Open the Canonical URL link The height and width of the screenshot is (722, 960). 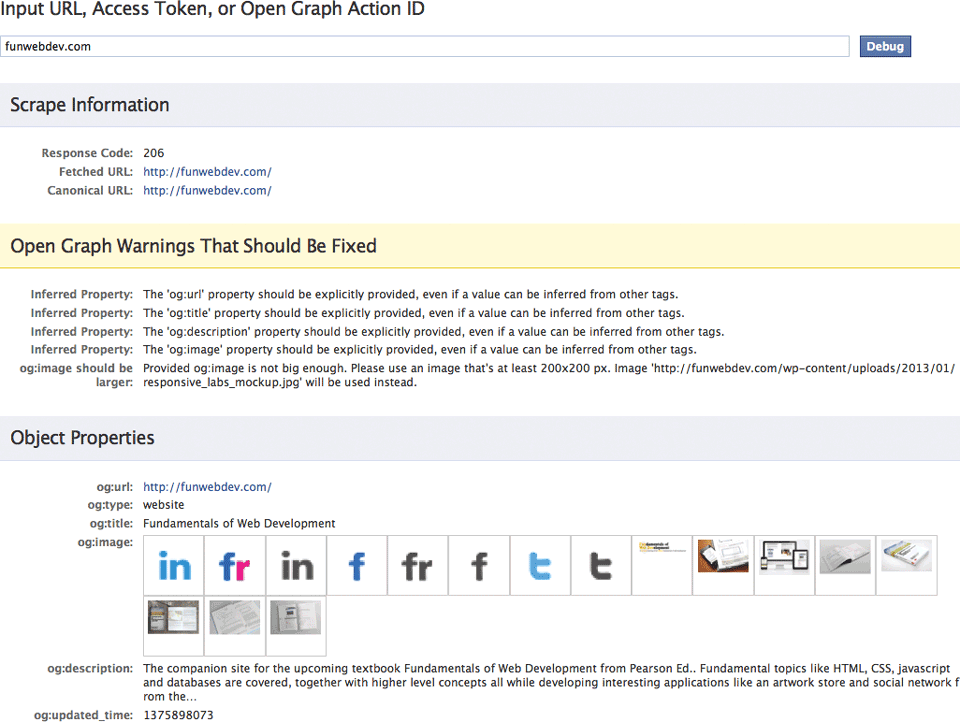(x=207, y=190)
